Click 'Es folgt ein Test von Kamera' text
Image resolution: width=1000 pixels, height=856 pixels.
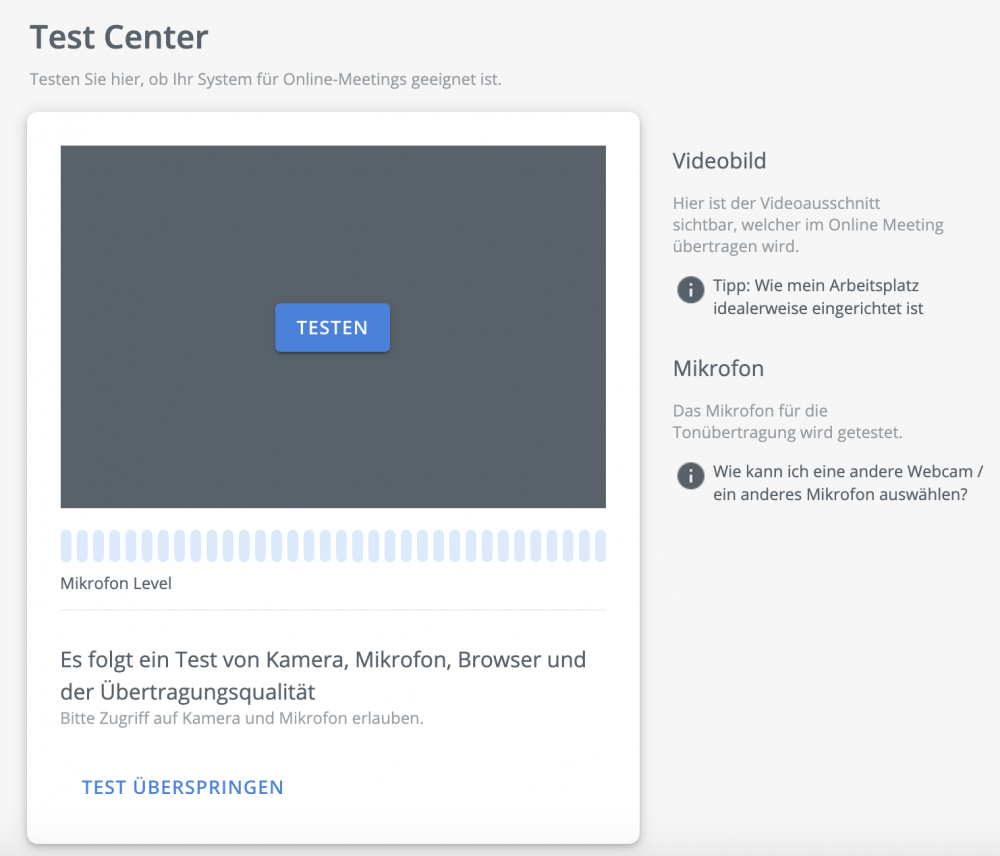point(323,675)
